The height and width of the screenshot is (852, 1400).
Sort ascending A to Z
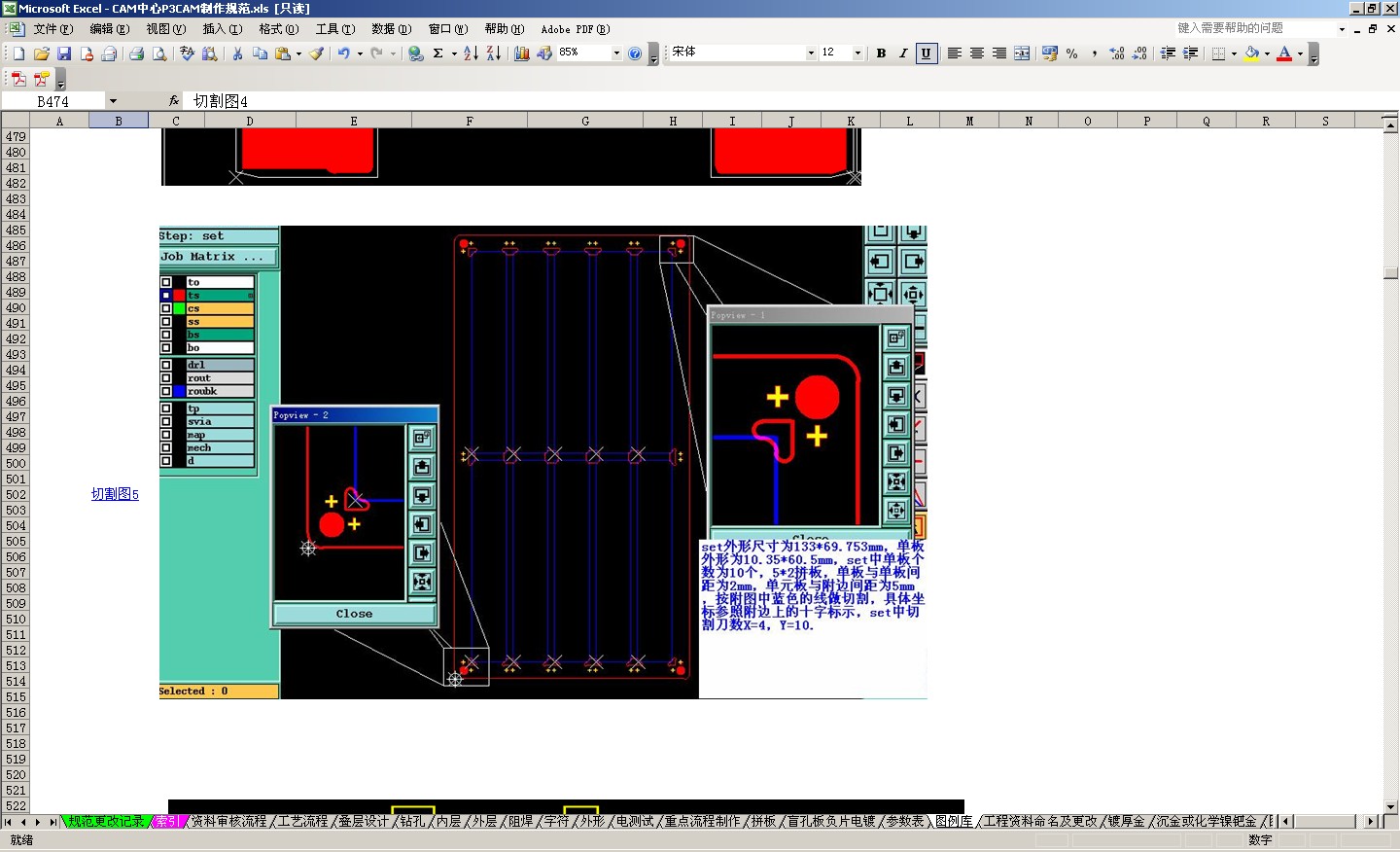(x=471, y=53)
